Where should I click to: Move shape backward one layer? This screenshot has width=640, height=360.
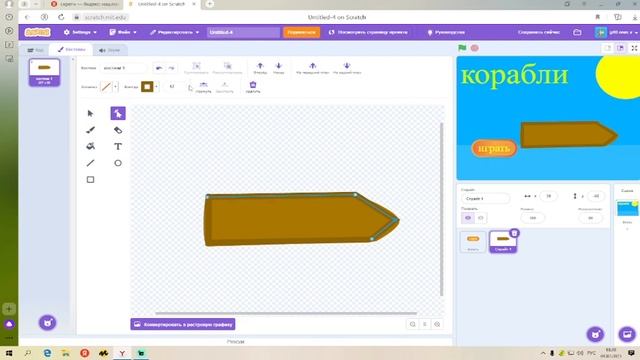click(x=279, y=68)
